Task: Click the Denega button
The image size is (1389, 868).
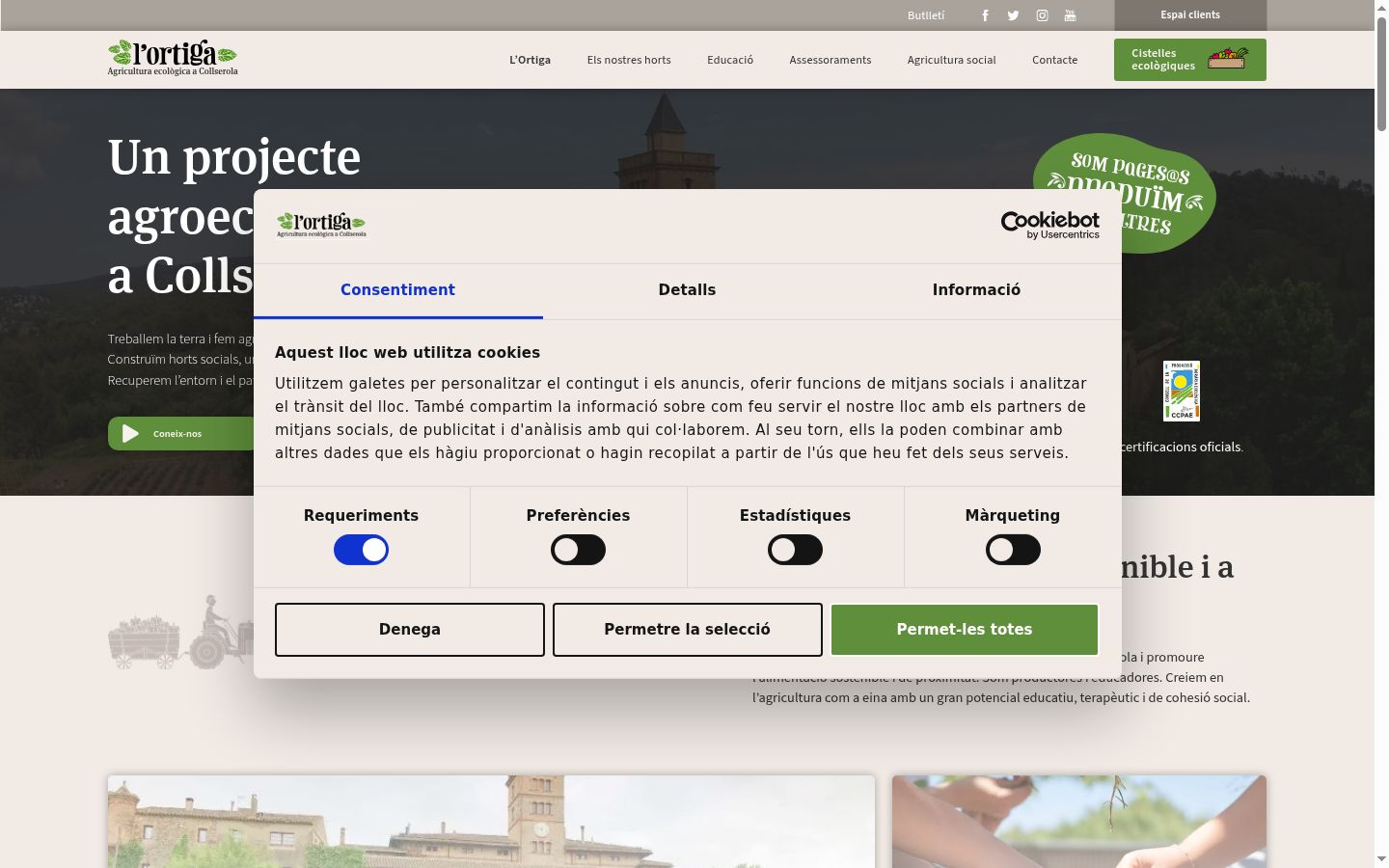Action: click(410, 630)
